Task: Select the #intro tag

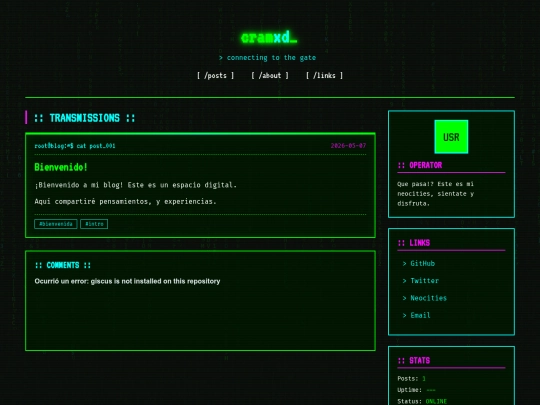Action: (x=94, y=224)
